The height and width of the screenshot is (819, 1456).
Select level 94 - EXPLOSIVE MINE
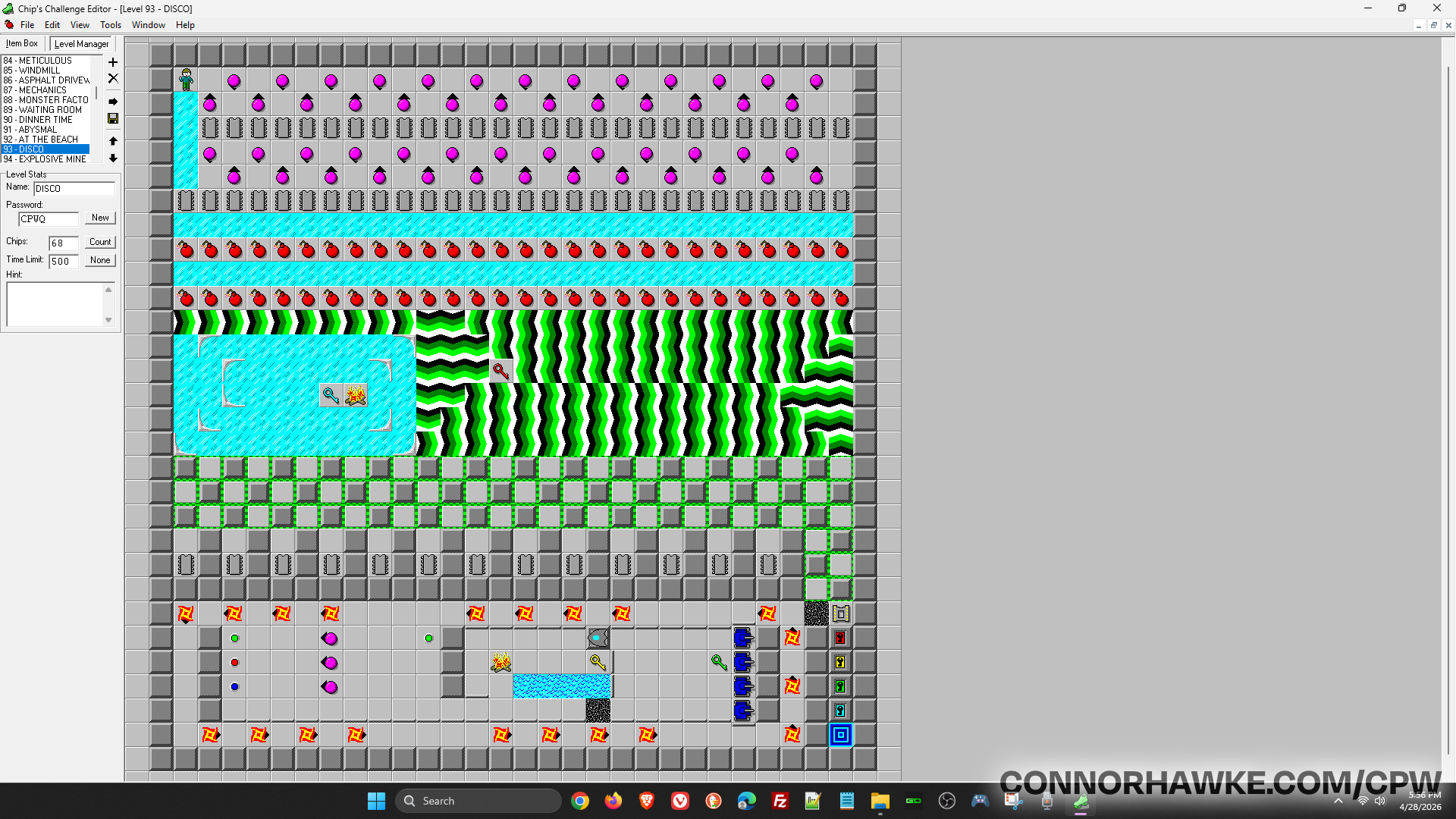[45, 159]
